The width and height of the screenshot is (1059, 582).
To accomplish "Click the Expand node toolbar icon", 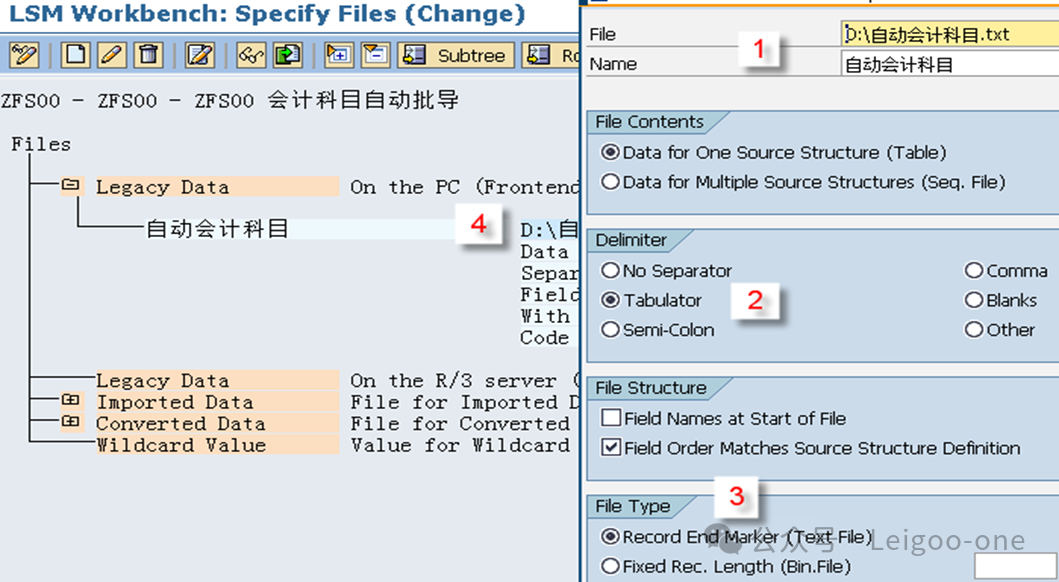I will (x=338, y=55).
